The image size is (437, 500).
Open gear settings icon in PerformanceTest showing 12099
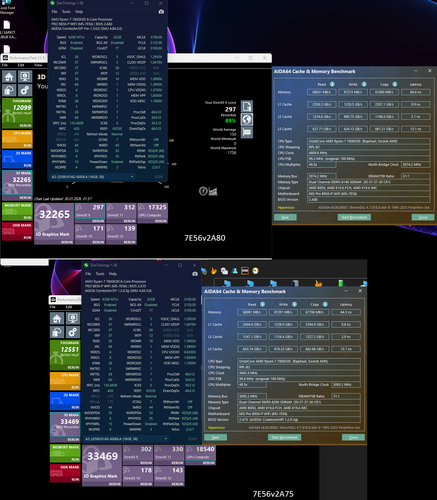(25, 90)
